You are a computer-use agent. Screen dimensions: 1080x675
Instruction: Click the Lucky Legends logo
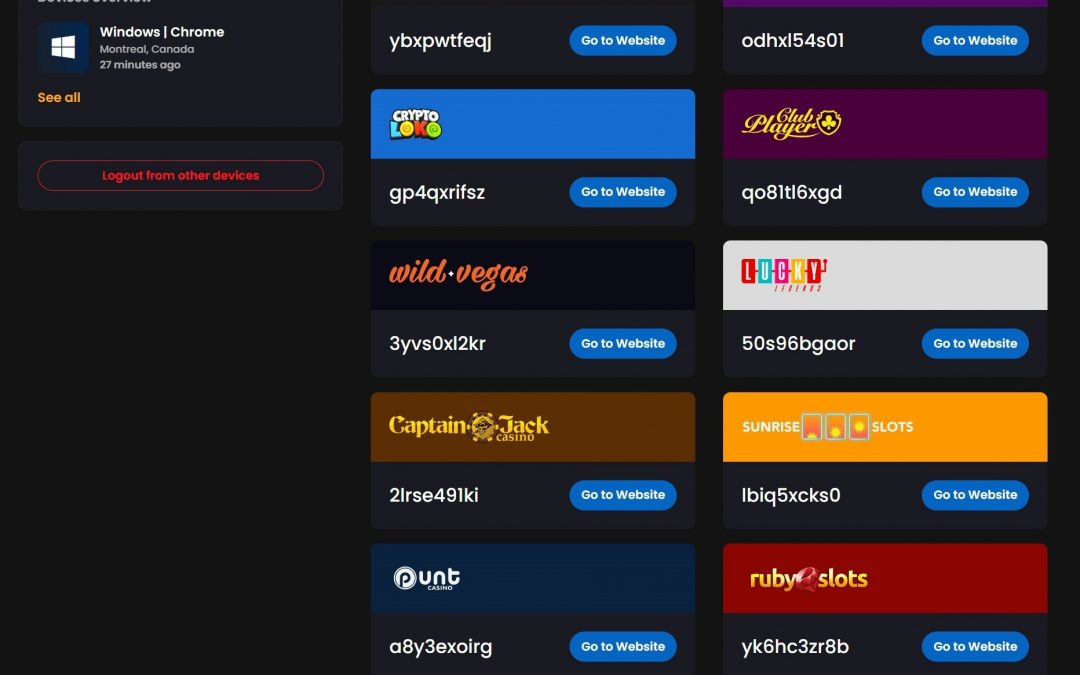click(x=784, y=275)
